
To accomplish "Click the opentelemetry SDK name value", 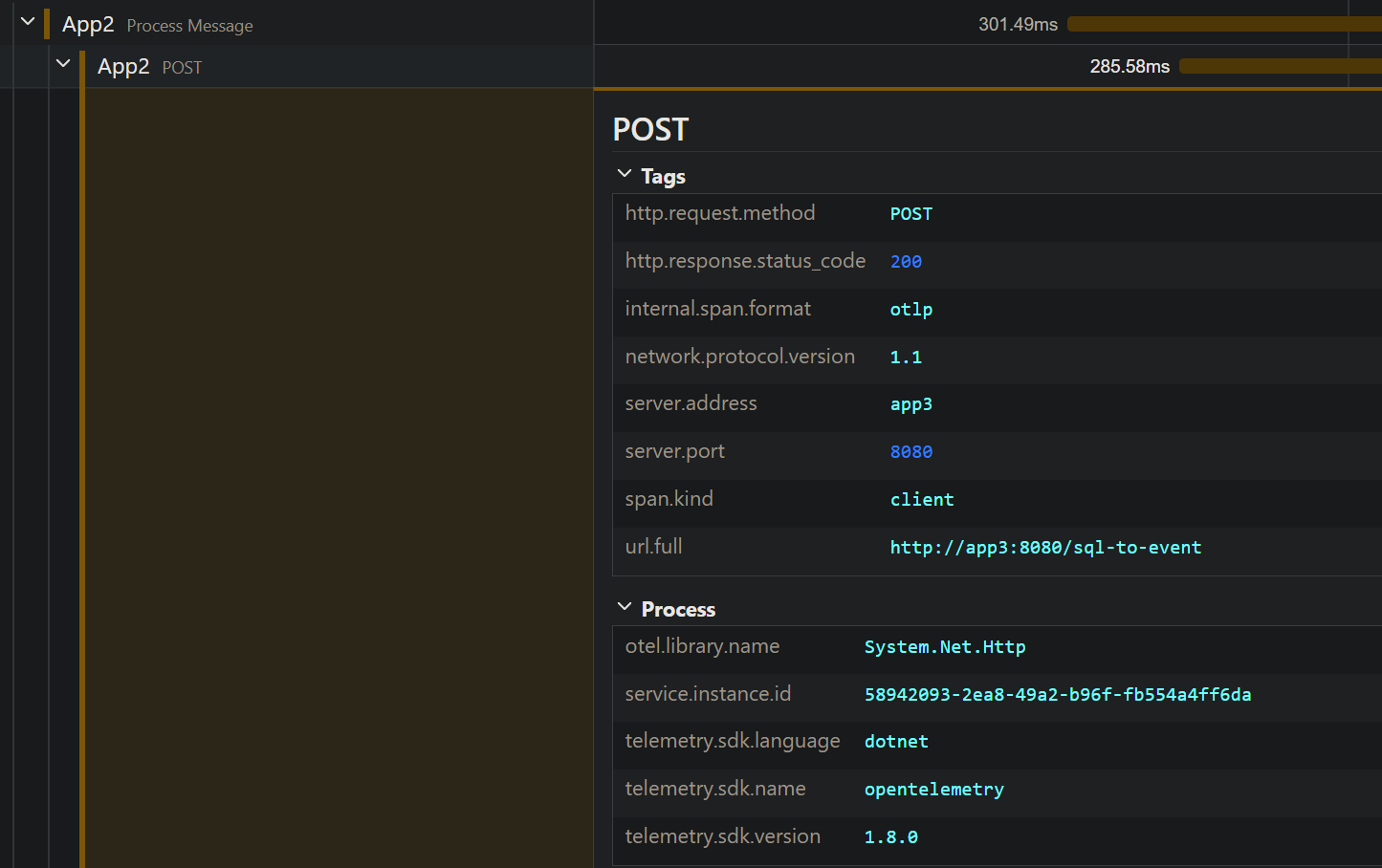I will click(x=933, y=790).
